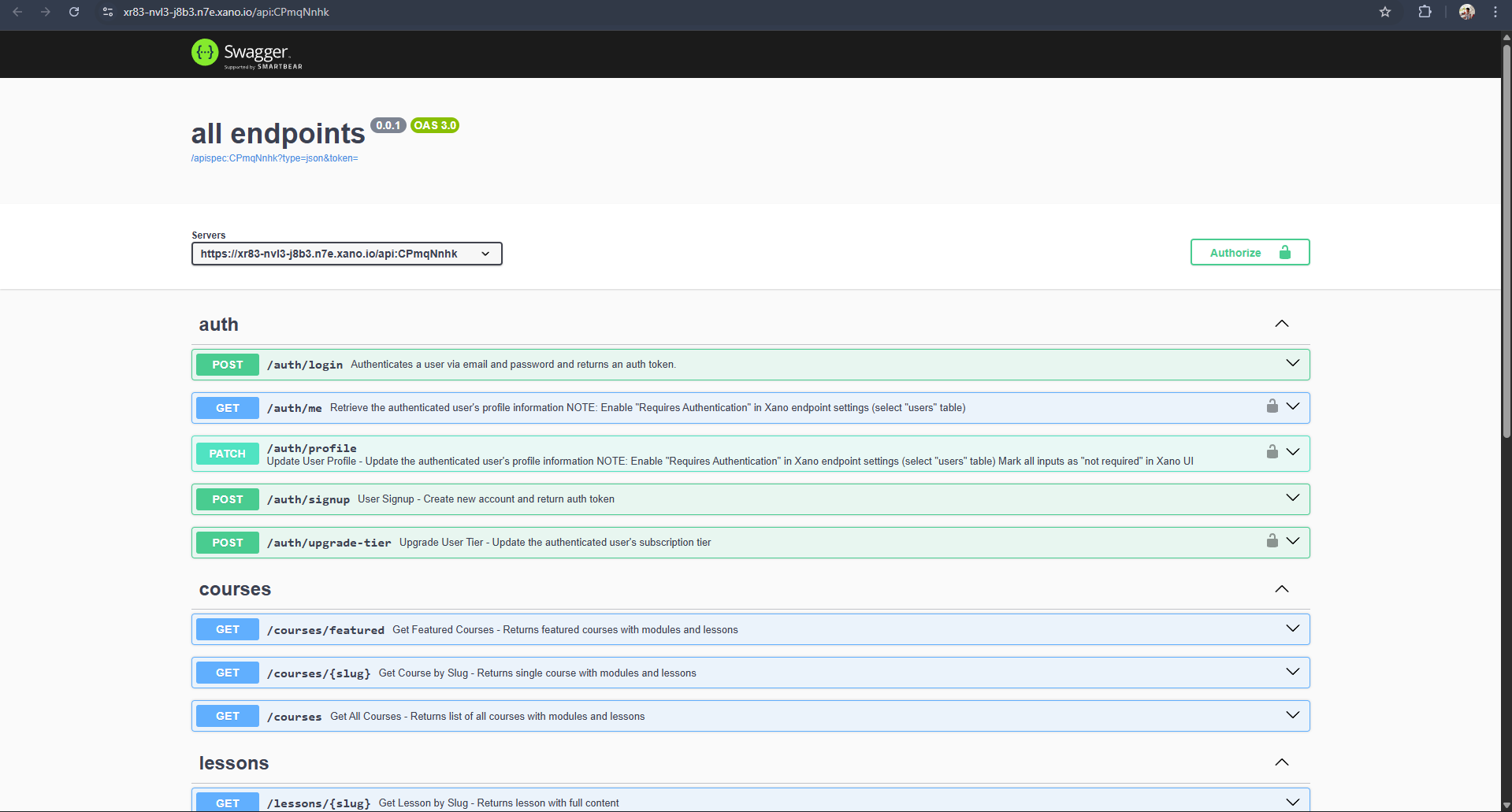Expand the POST /auth/login endpoint
Viewport: 1512px width, 812px height.
click(1292, 364)
